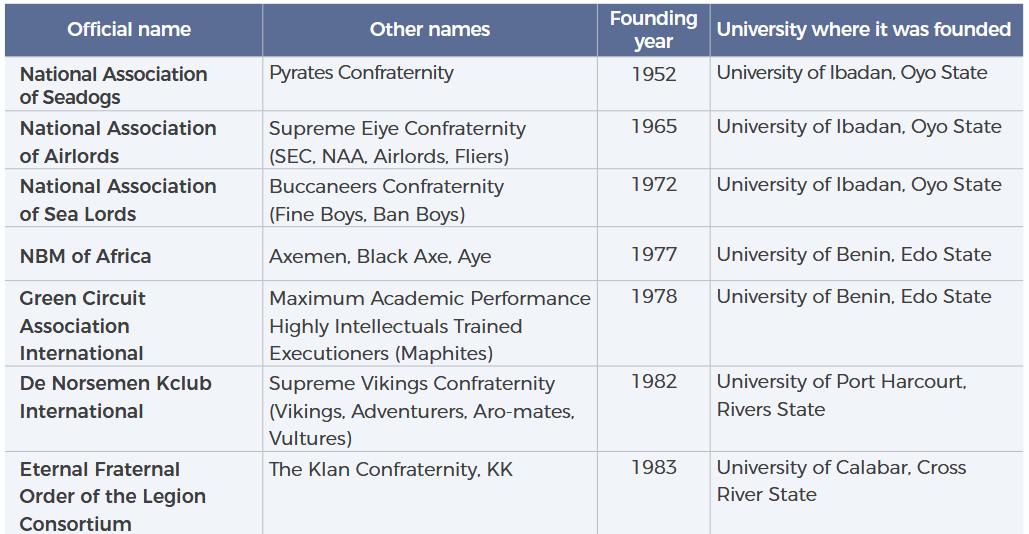Select the Buccaneers Confraternity cell
The width and height of the screenshot is (1029, 534).
tap(386, 200)
